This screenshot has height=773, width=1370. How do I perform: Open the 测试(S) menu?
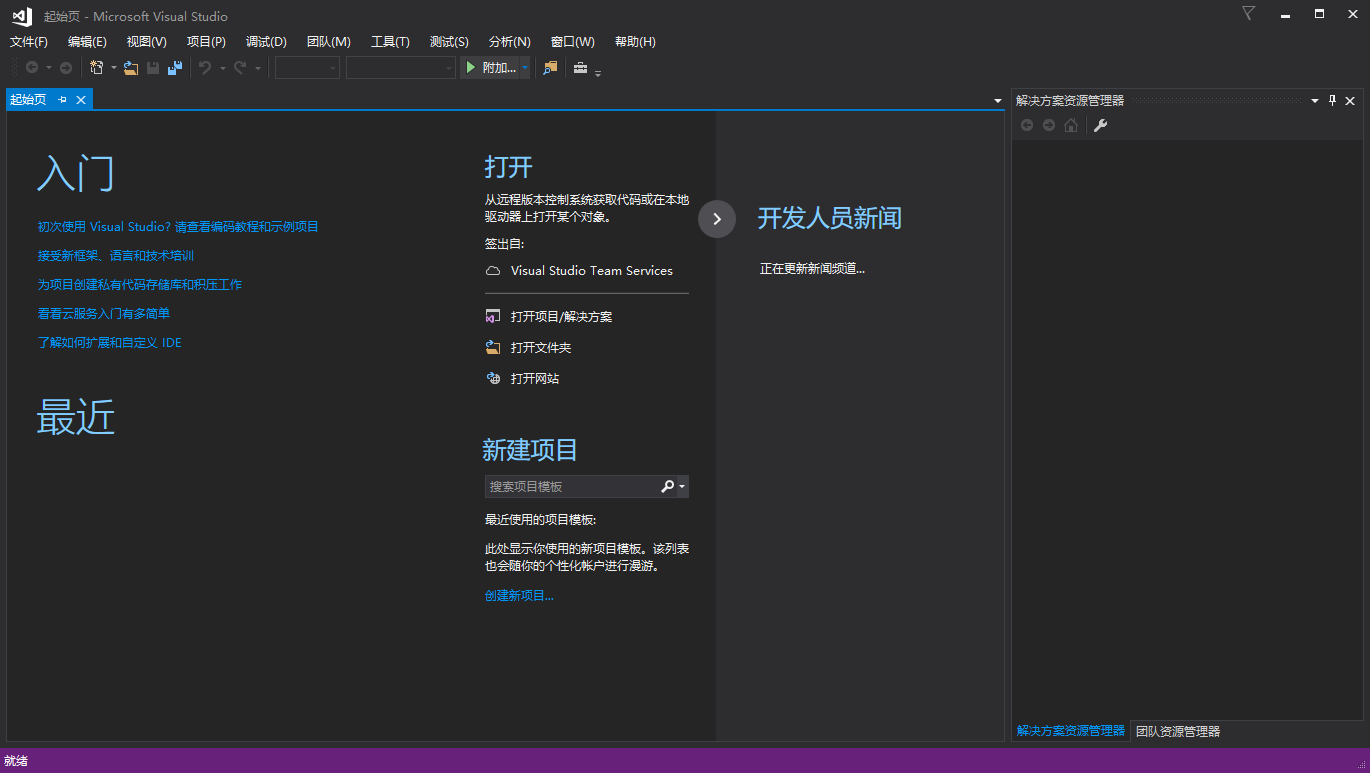click(449, 41)
